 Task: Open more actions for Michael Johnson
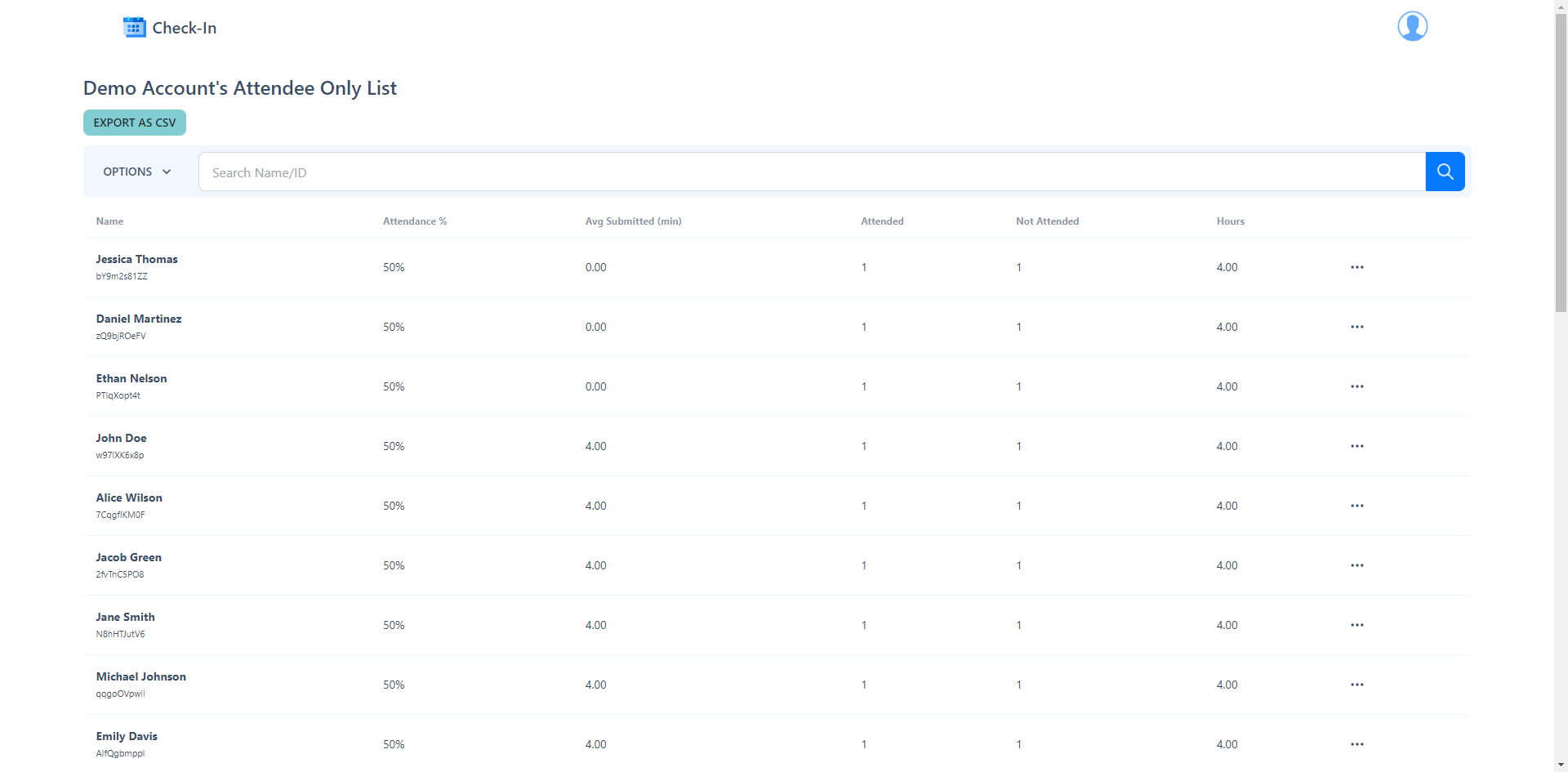1356,685
